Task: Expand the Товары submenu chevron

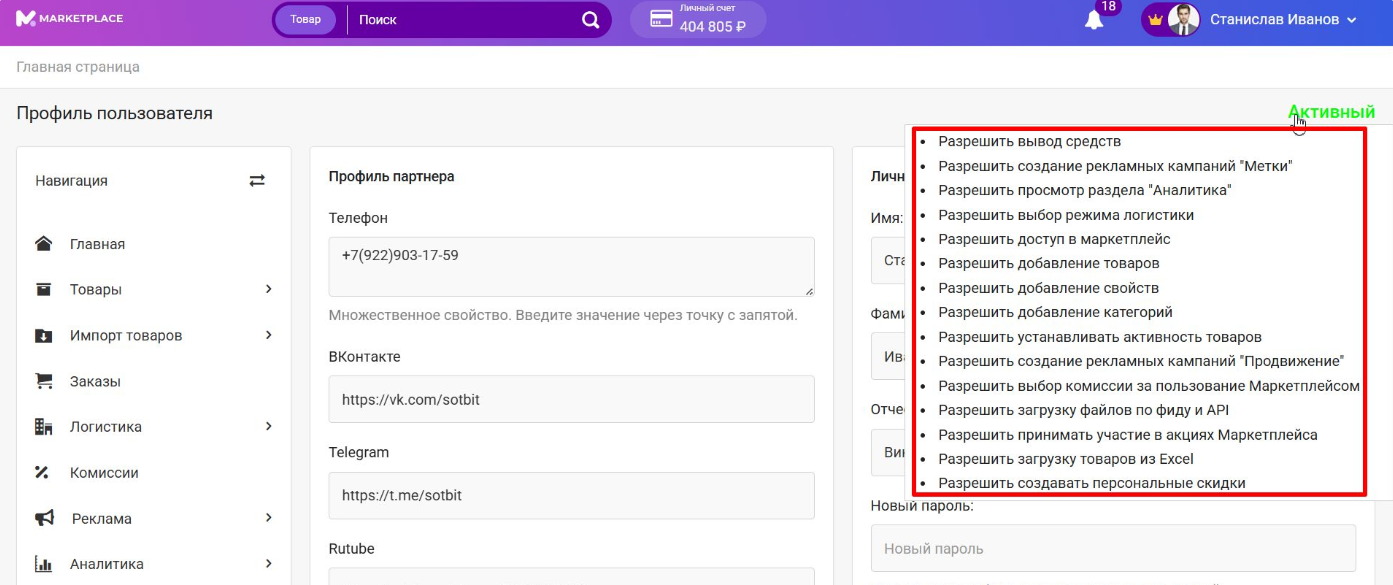Action: 268,289
